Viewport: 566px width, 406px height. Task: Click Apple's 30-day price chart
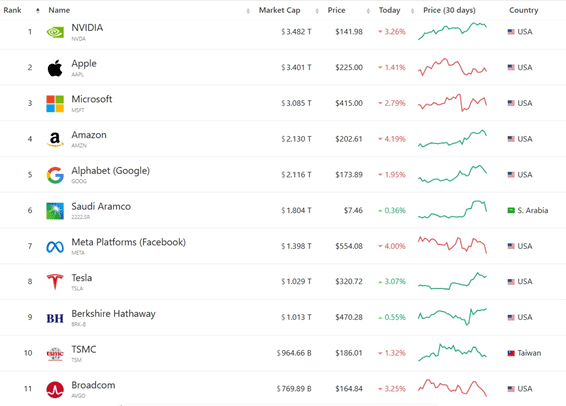[x=452, y=67]
